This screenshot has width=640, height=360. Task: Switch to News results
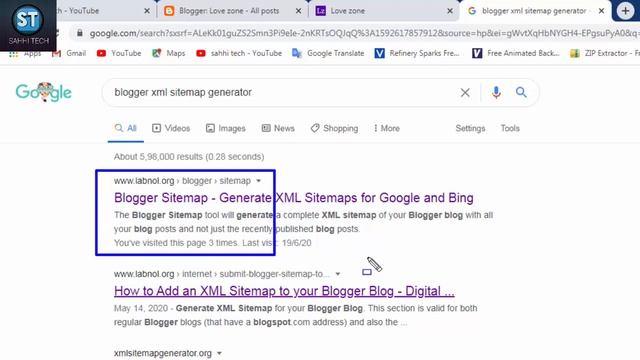[278, 128]
